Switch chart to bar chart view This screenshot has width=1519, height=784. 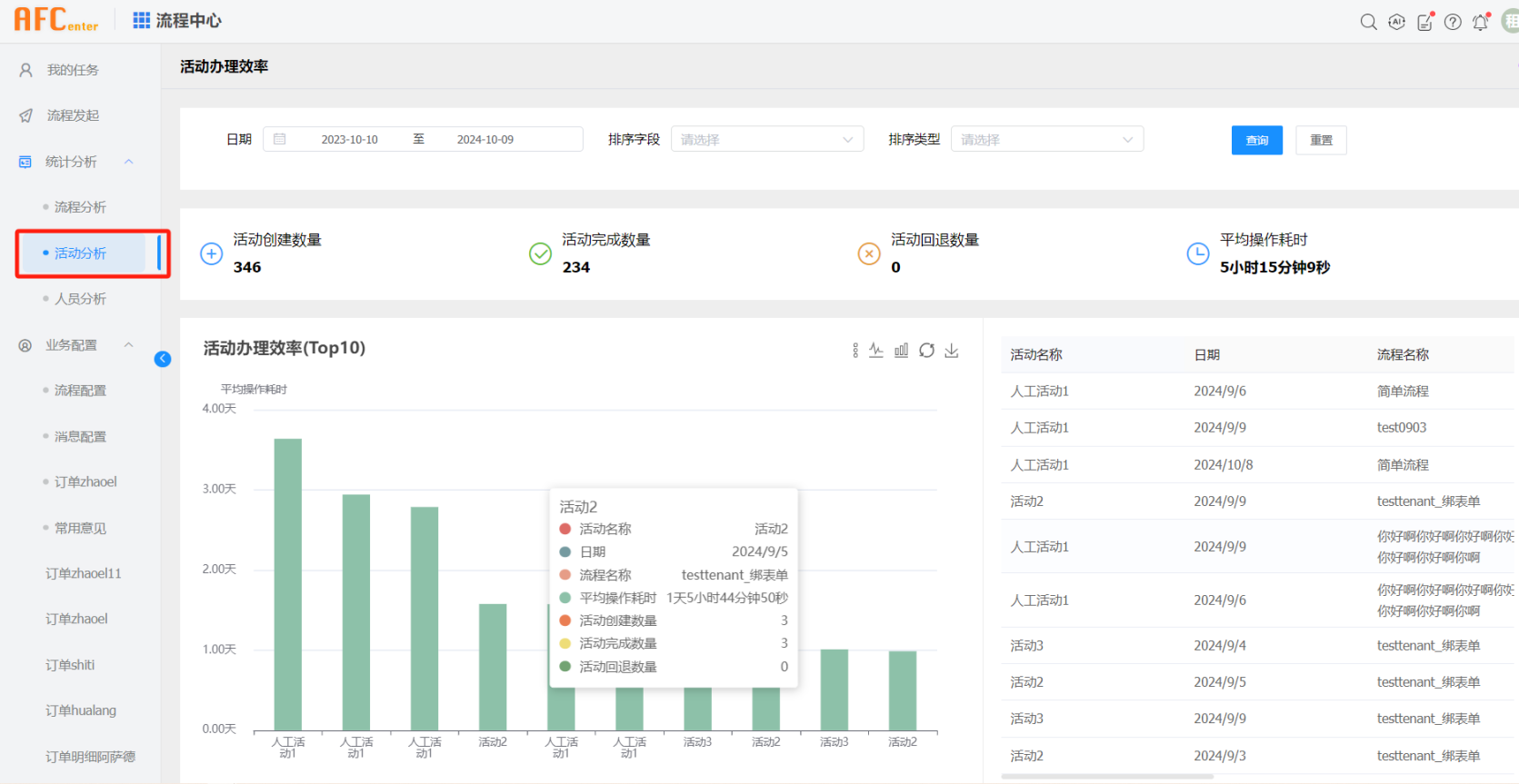coord(901,351)
